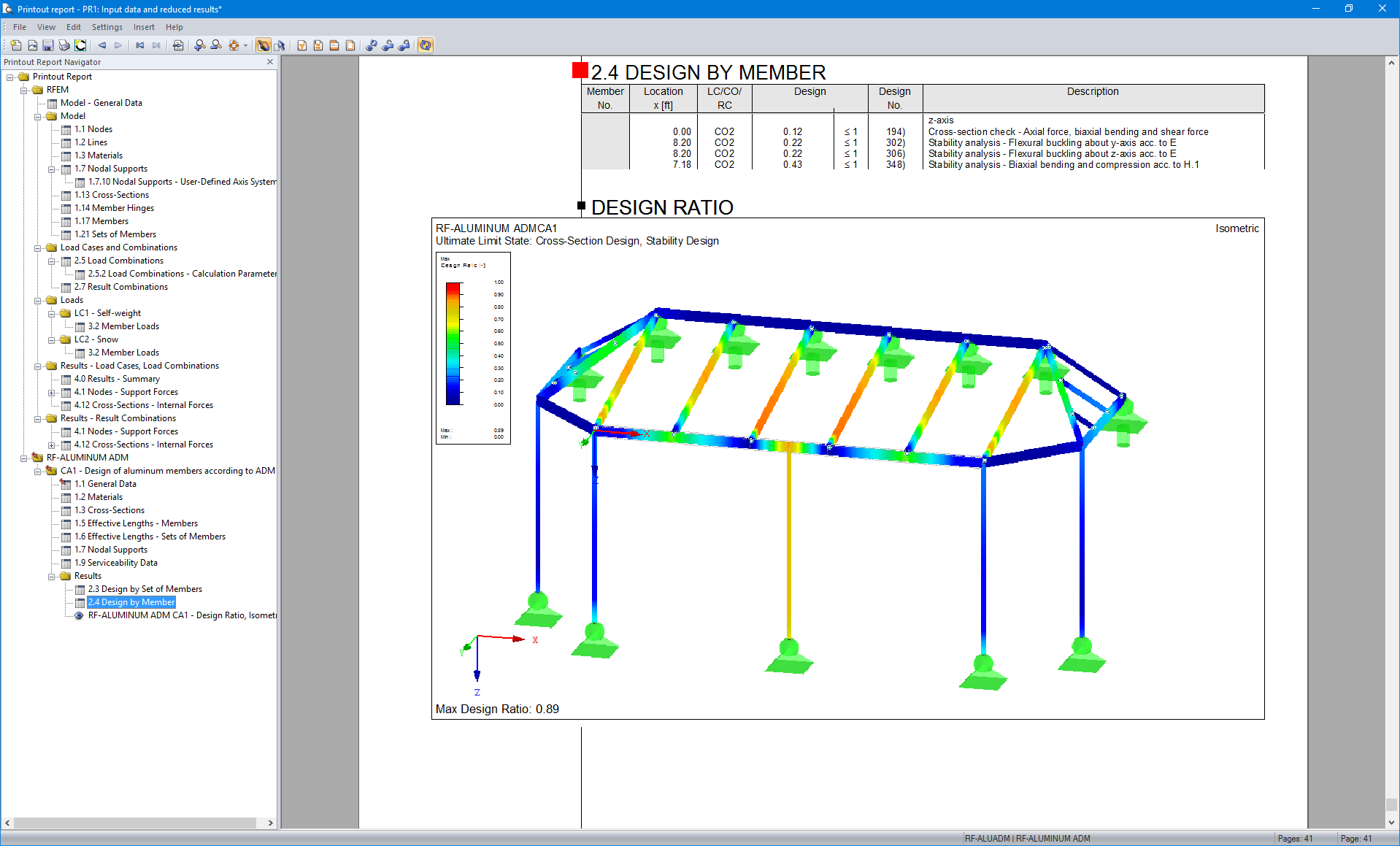Jump to the last page icon

(x=156, y=45)
